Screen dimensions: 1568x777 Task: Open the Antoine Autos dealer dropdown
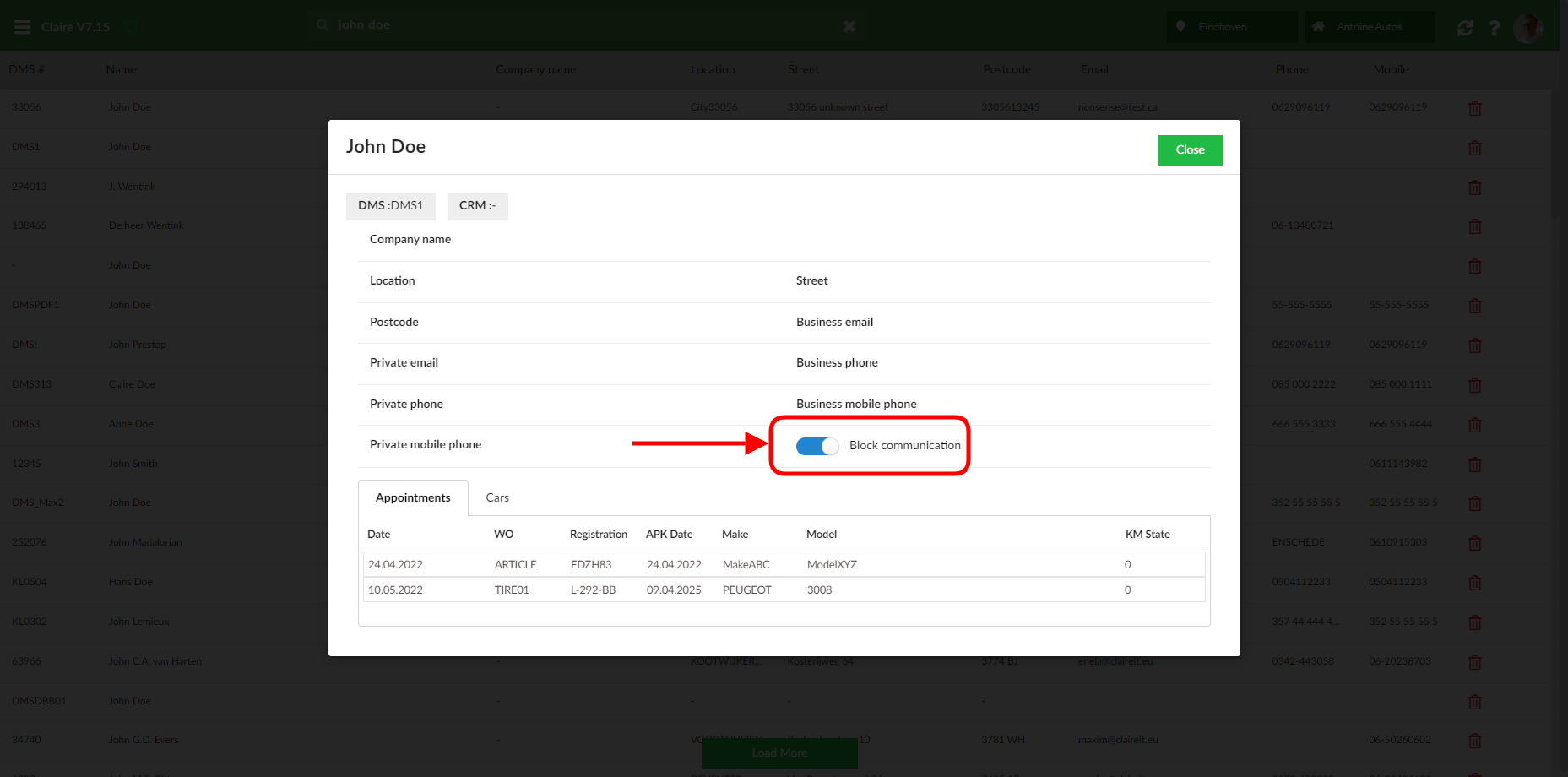pos(1369,27)
